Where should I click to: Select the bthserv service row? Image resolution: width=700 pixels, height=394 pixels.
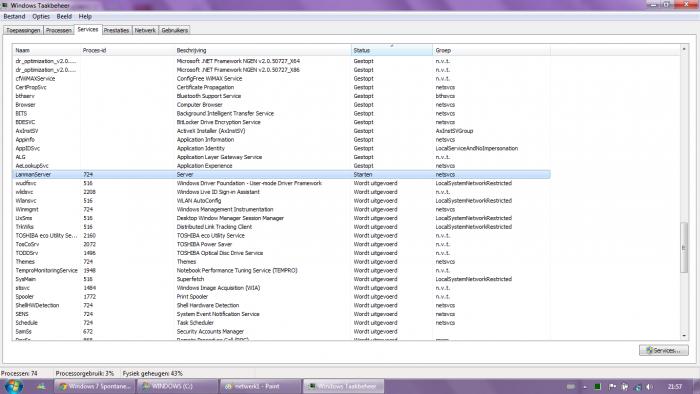pos(281,96)
